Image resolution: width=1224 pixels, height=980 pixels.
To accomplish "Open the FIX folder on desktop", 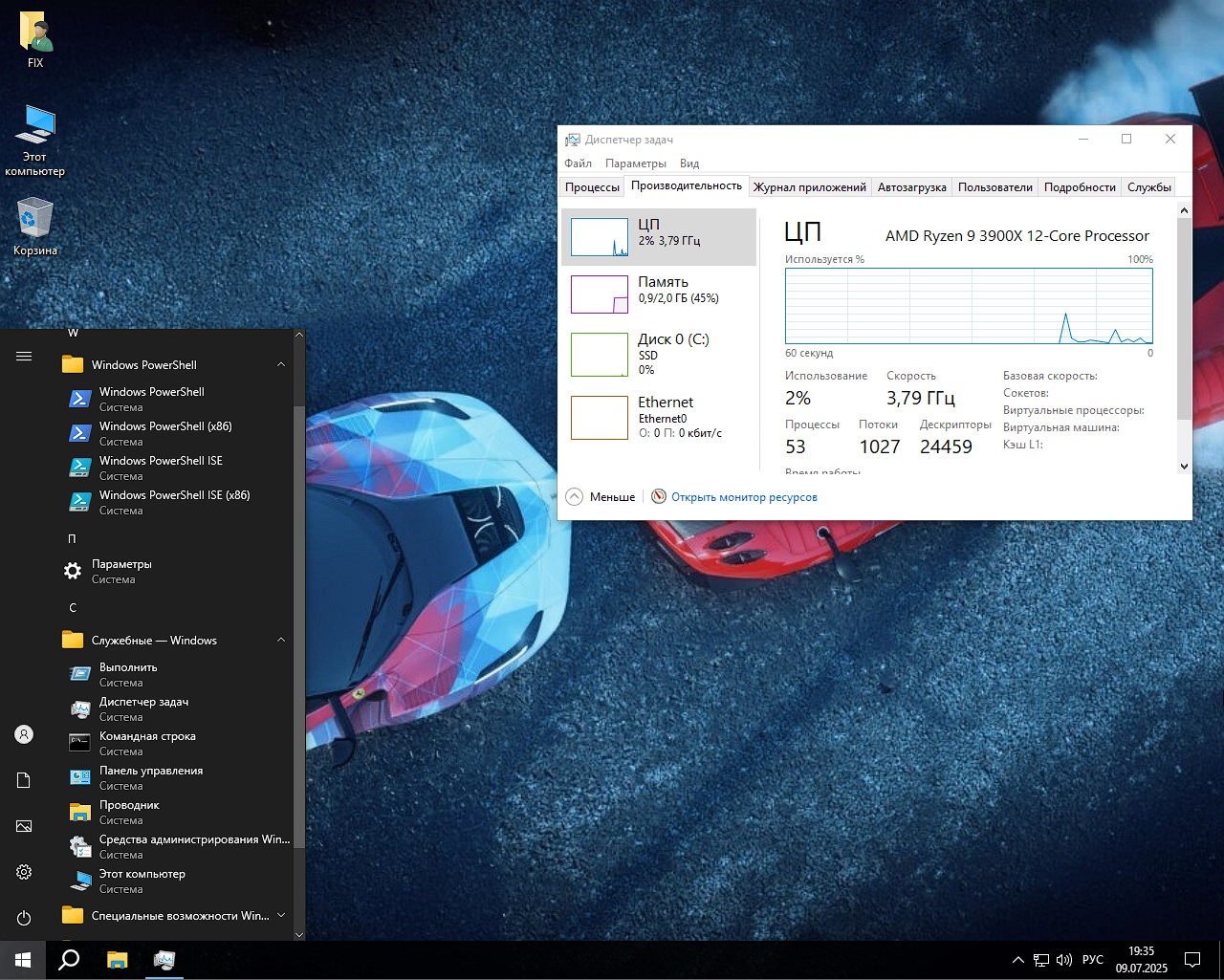I will pos(35,41).
